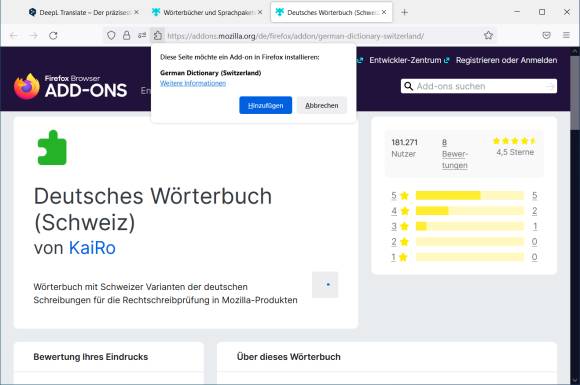580x385 pixels.
Task: Filter reviews by 1 star
Action: click(399, 257)
